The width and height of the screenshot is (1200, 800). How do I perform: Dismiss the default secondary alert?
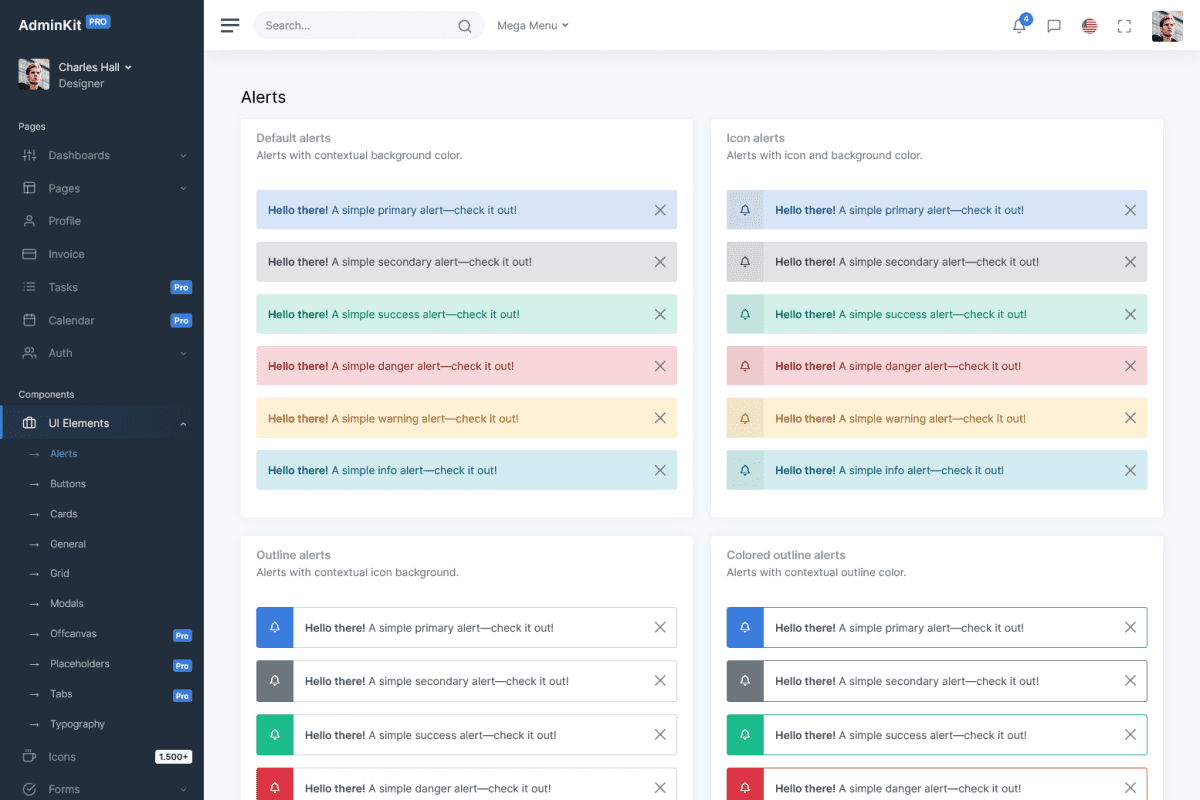660,262
